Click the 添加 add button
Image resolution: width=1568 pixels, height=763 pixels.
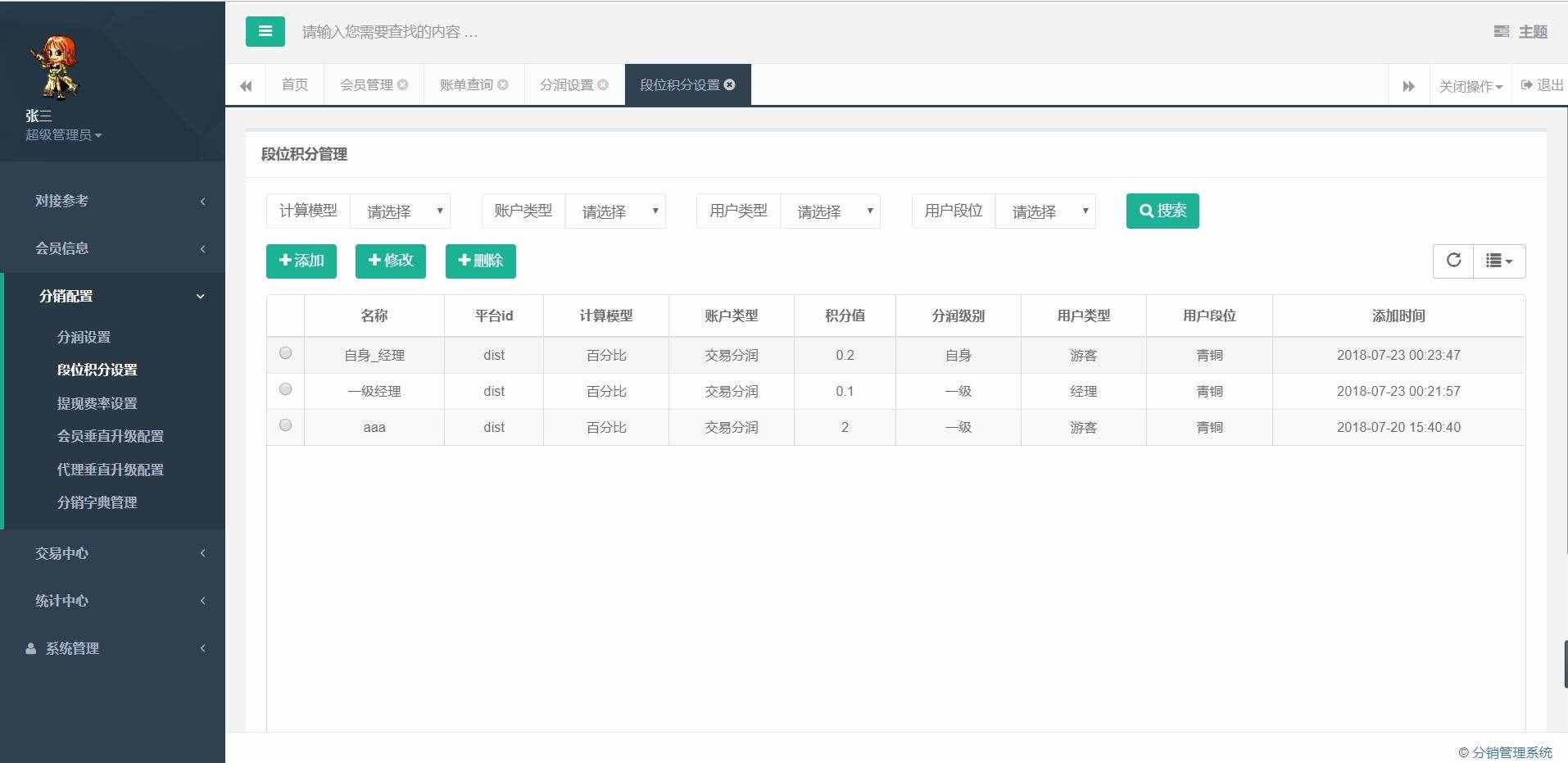(x=301, y=261)
